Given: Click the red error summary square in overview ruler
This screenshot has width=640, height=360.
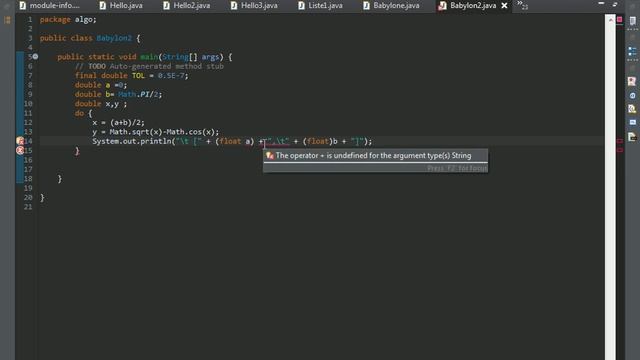Looking at the screenshot, I should (x=620, y=19).
